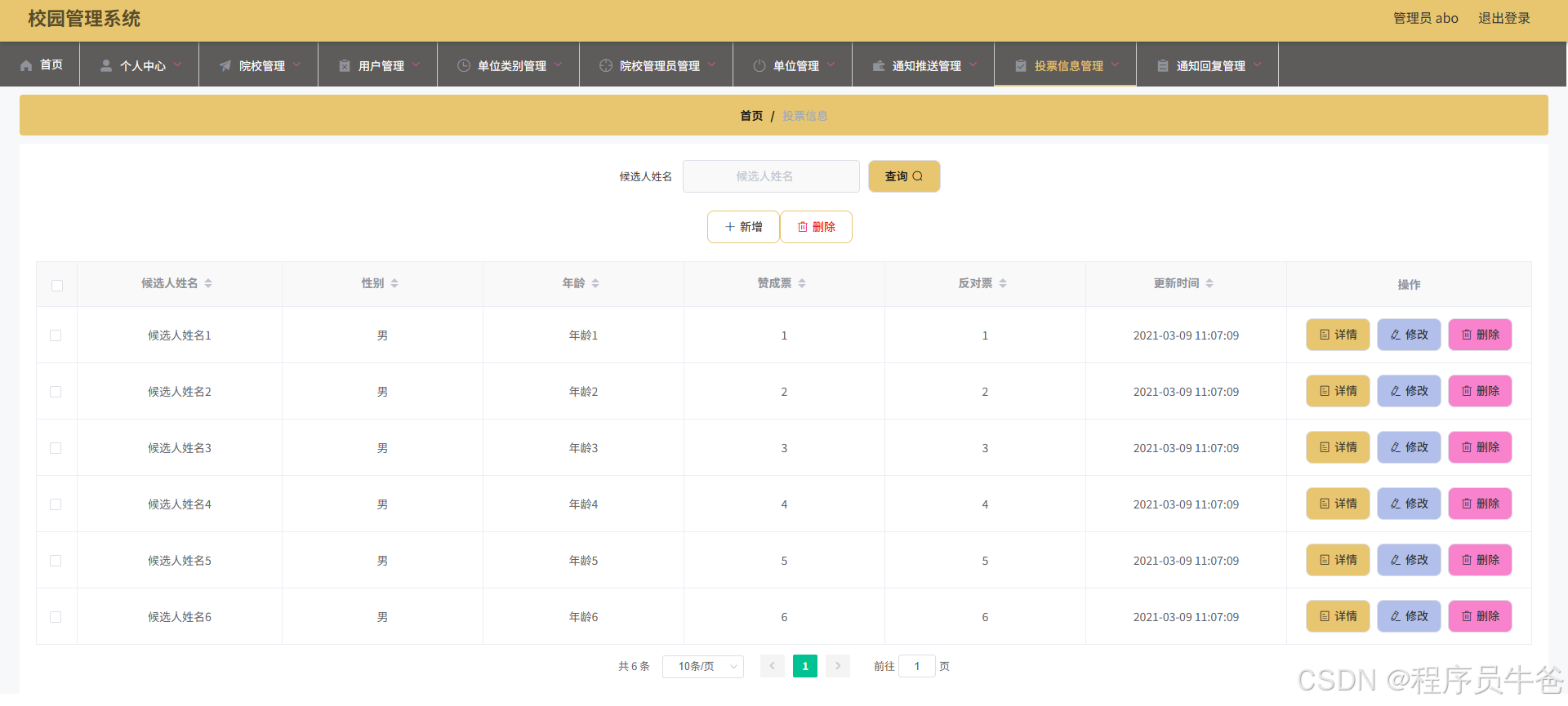
Task: Click the icon beside 通知回复管理
Action: [x=1163, y=65]
